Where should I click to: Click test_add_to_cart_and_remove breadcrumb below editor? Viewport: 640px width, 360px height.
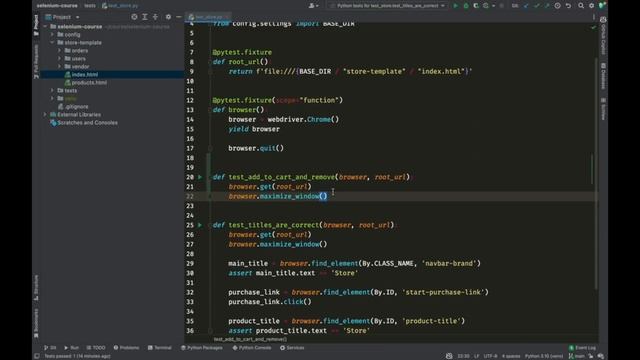pos(250,339)
